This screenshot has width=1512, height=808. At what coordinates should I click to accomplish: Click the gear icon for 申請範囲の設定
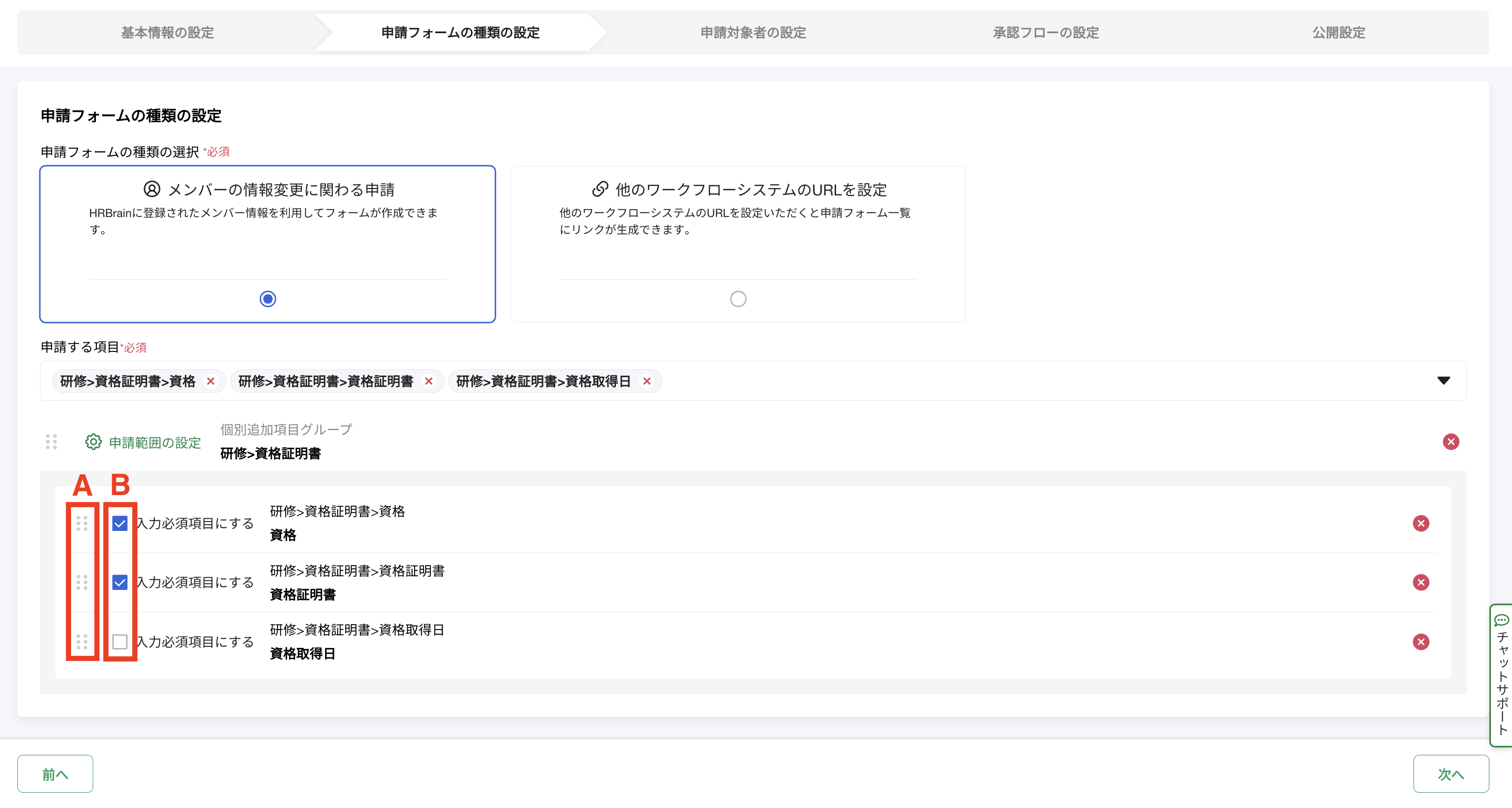click(x=93, y=442)
